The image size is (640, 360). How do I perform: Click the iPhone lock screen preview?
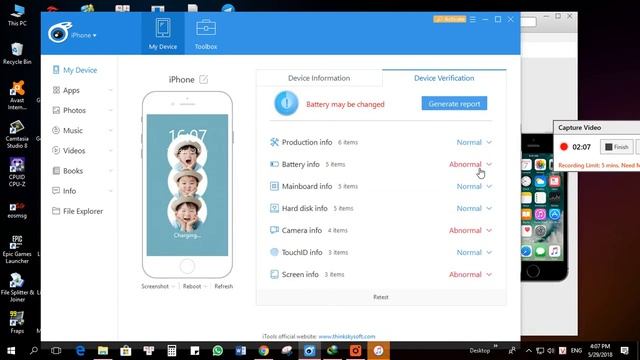(187, 185)
